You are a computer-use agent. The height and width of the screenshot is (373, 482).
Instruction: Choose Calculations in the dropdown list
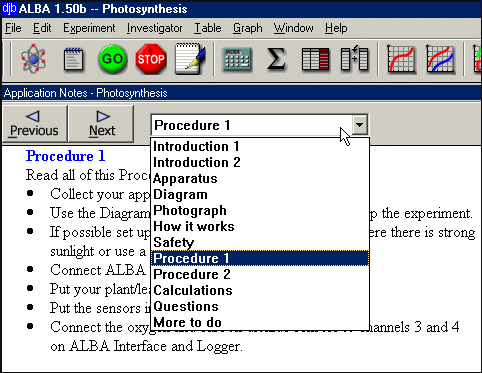pyautogui.click(x=260, y=290)
